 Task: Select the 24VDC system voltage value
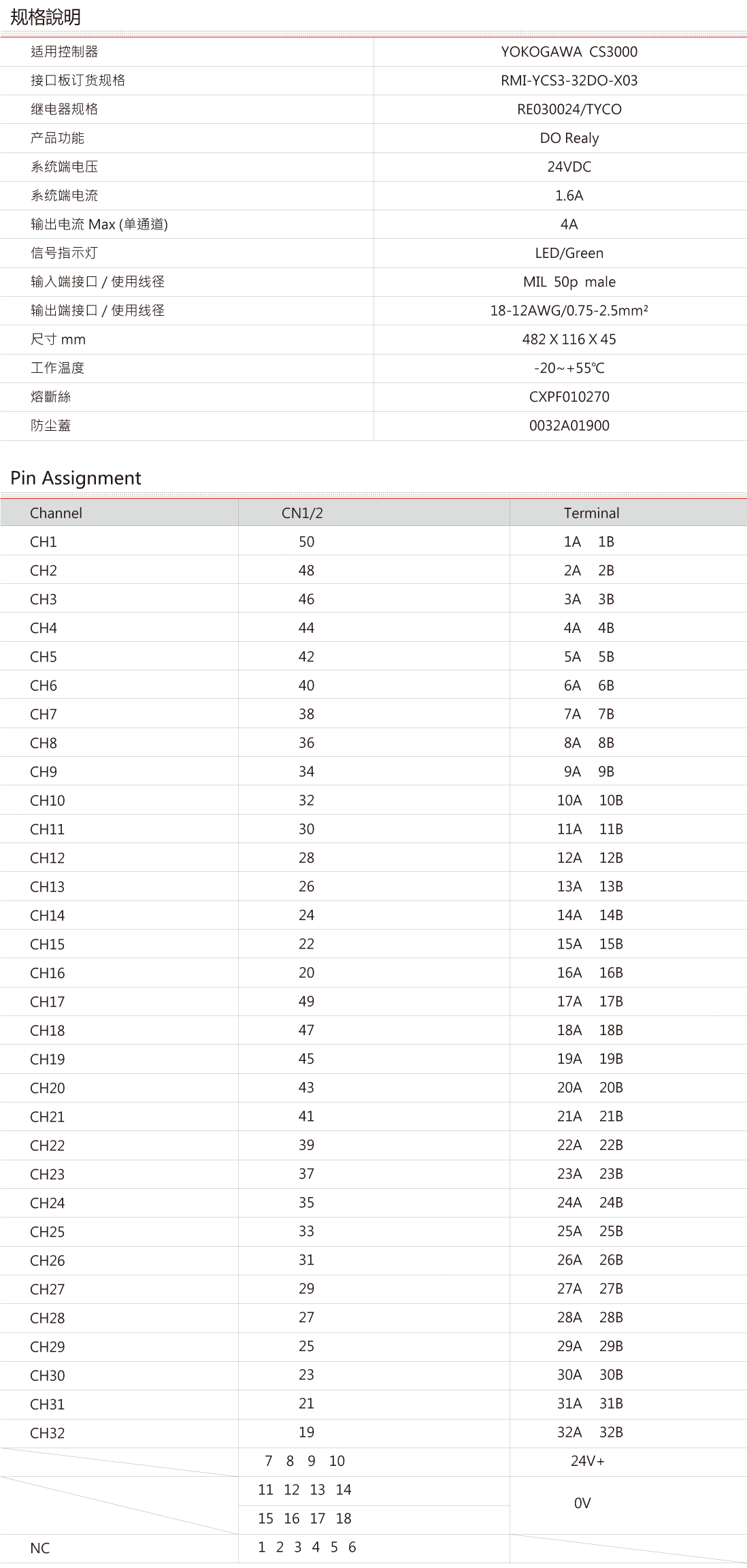coord(569,167)
